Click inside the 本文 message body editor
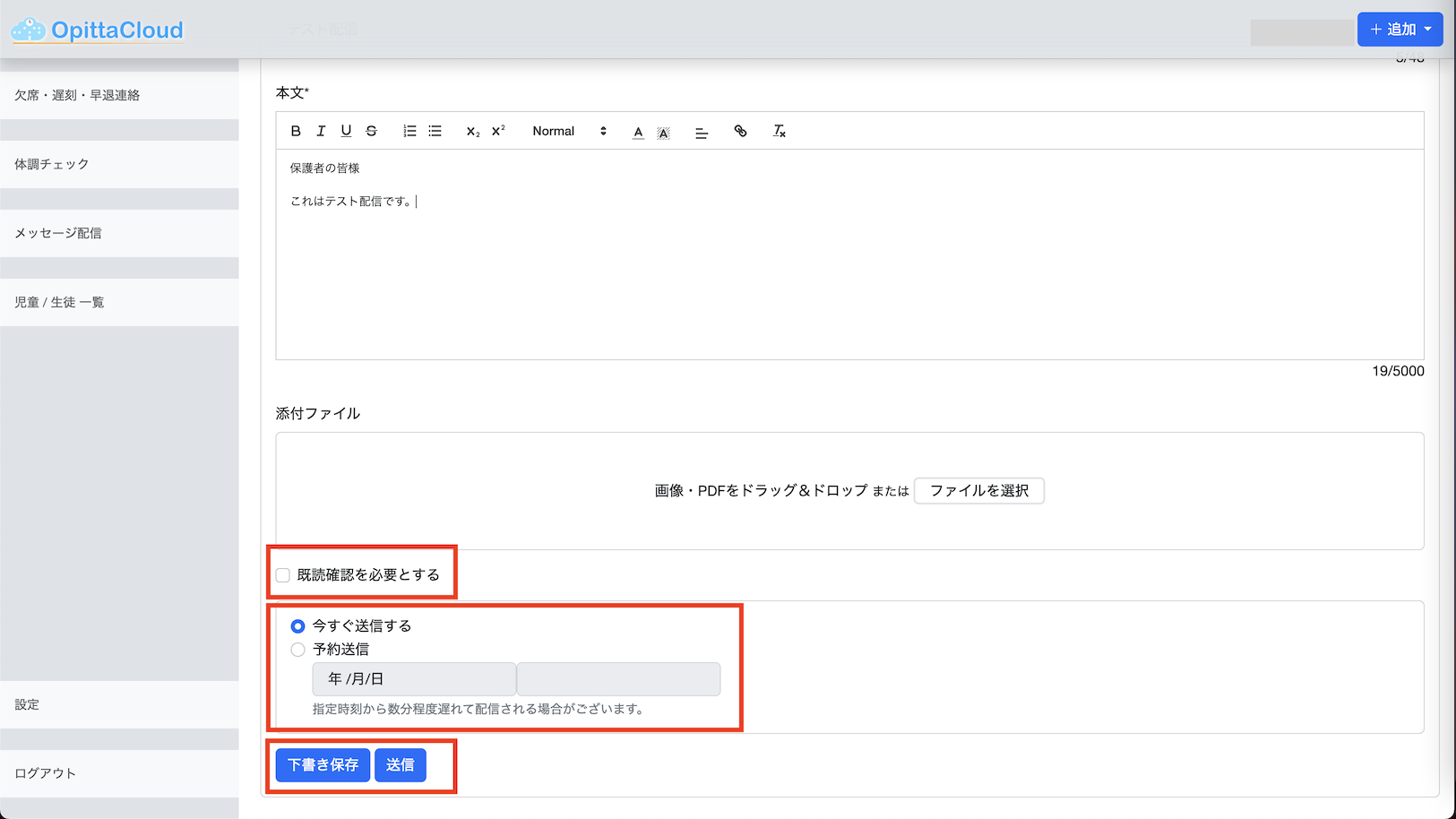Screen dimensions: 1456x819 pyautogui.click(x=849, y=254)
